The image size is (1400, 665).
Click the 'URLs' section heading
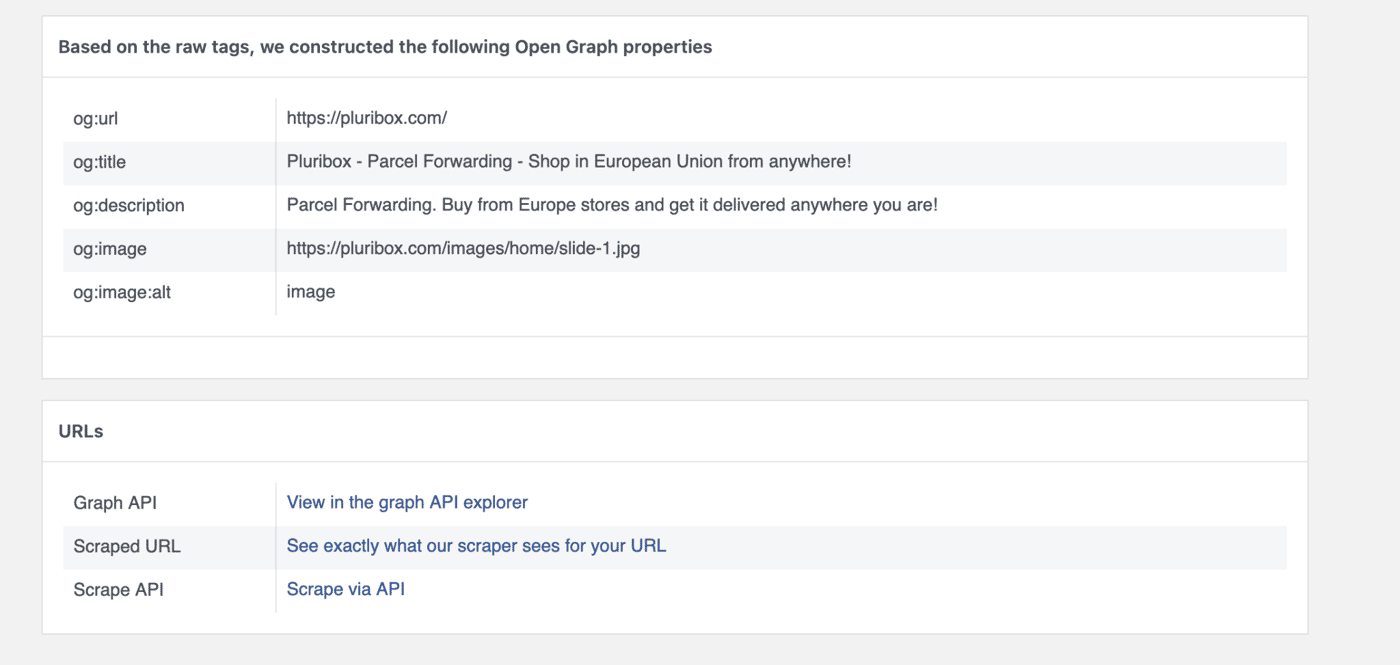pyautogui.click(x=81, y=432)
